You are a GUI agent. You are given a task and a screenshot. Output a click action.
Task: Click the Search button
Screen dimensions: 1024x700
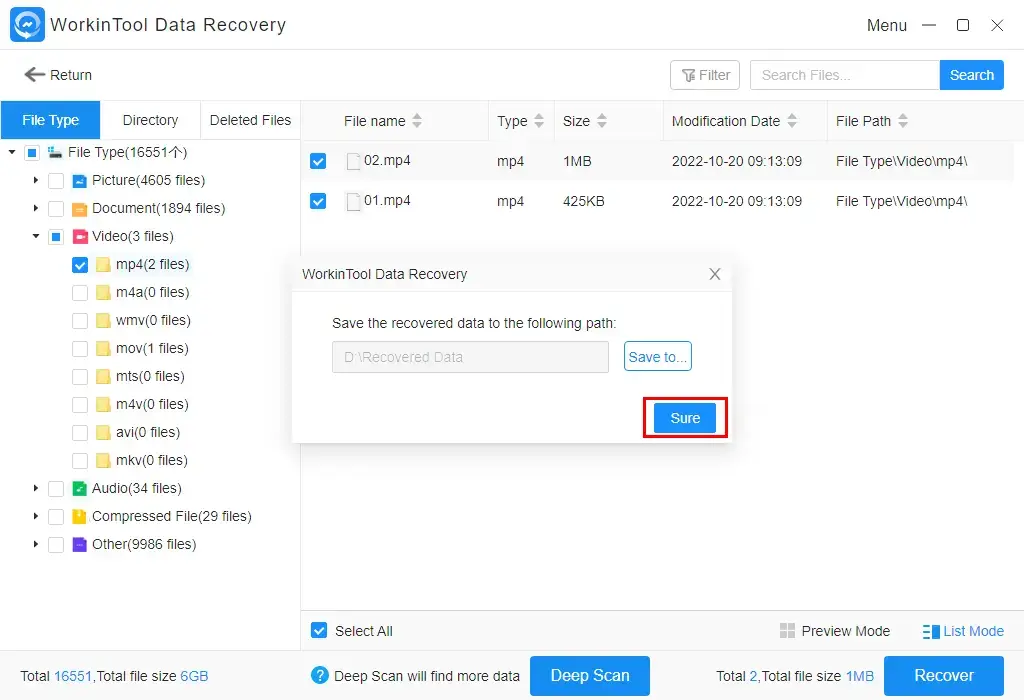[971, 75]
